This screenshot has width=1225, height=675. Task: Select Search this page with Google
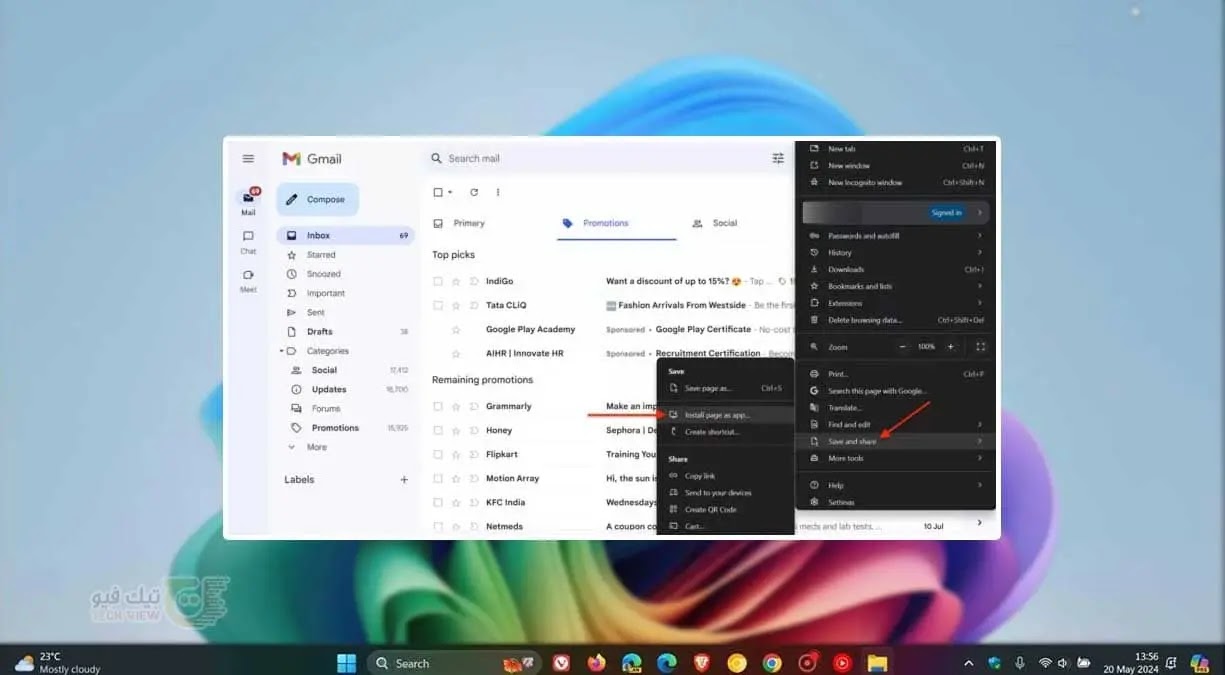896,391
